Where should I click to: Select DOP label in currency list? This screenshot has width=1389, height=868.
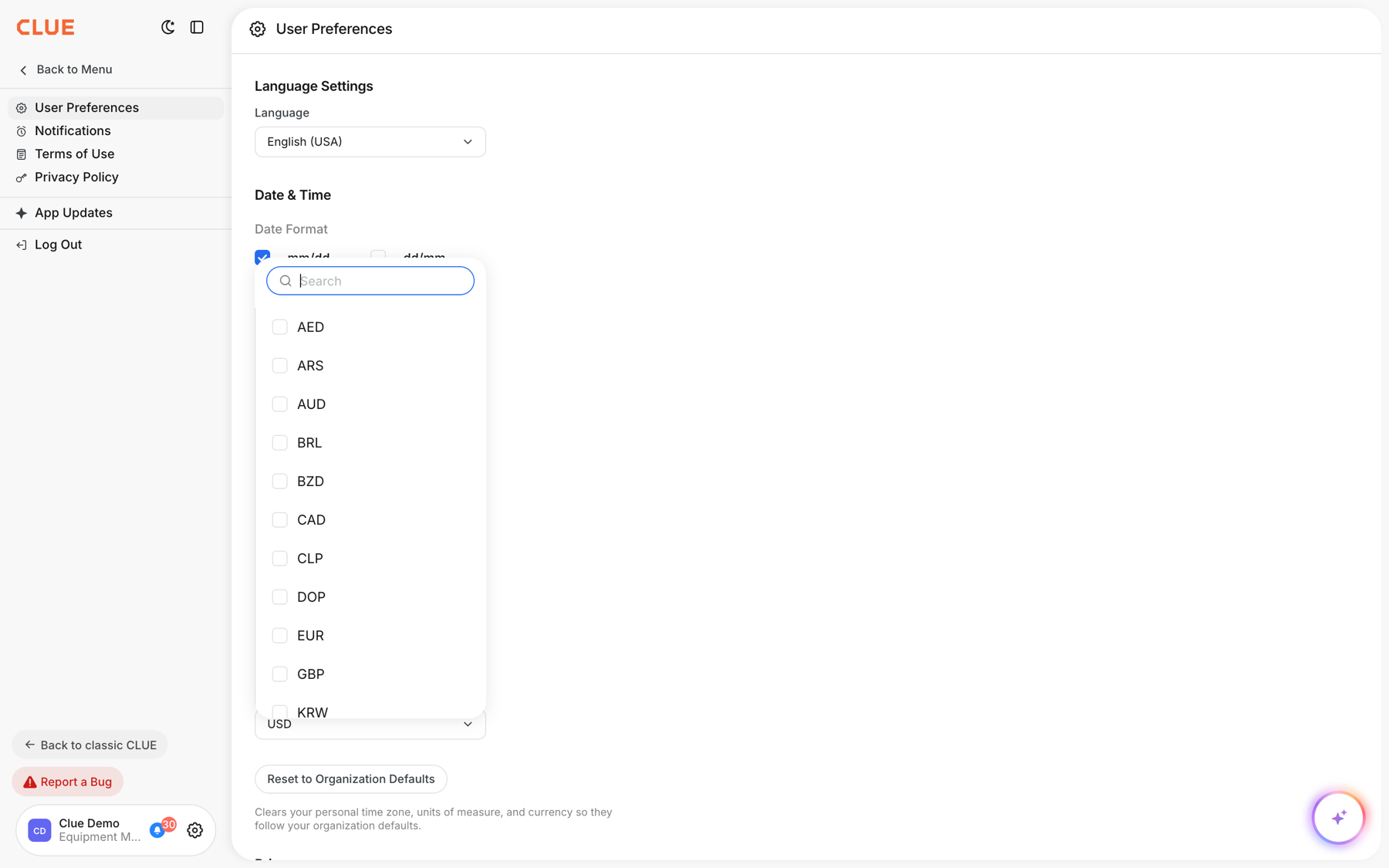[x=312, y=597]
